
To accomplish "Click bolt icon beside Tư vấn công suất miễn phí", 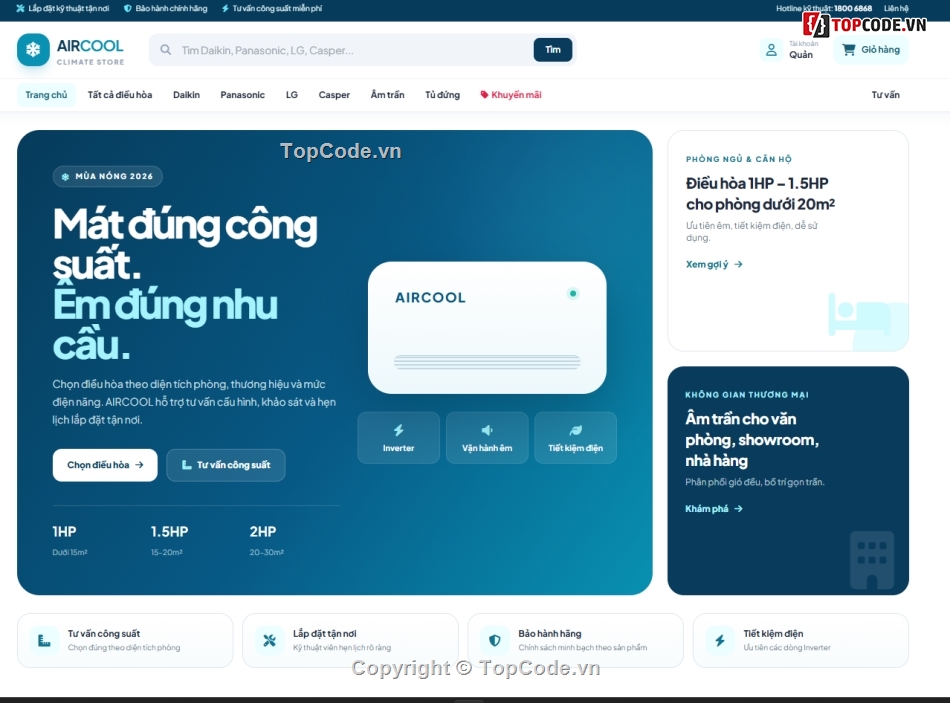I will pos(225,8).
